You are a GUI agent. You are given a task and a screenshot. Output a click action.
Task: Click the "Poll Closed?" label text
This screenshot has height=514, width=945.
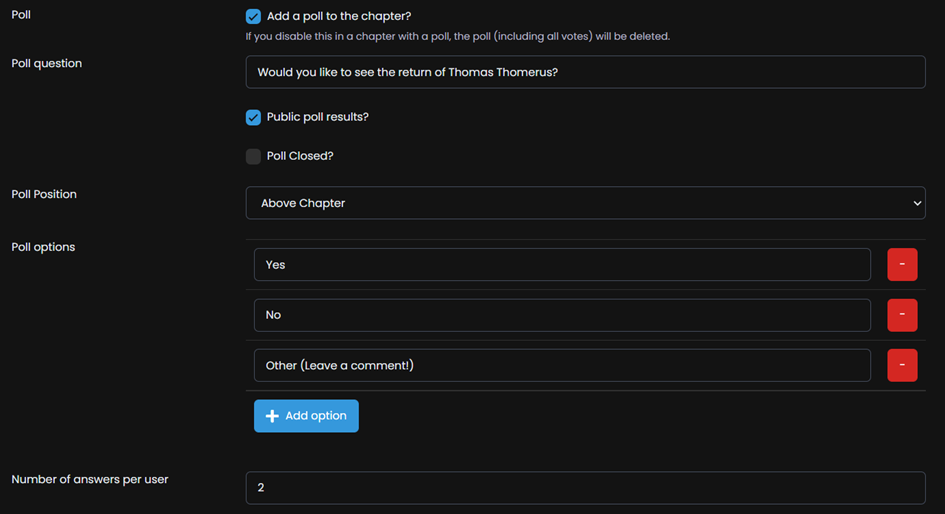click(300, 156)
